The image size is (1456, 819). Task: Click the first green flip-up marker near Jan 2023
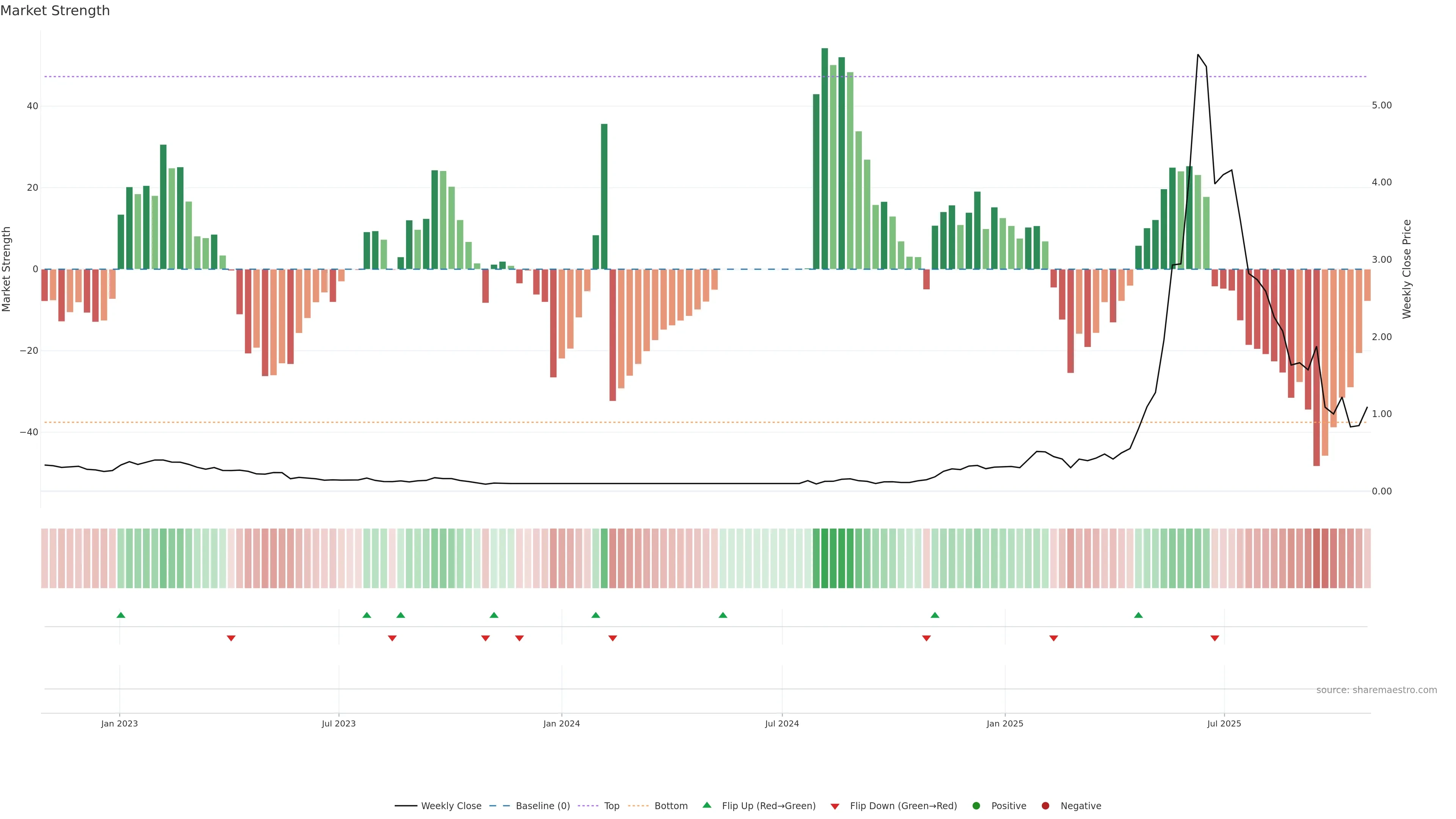coord(121,615)
